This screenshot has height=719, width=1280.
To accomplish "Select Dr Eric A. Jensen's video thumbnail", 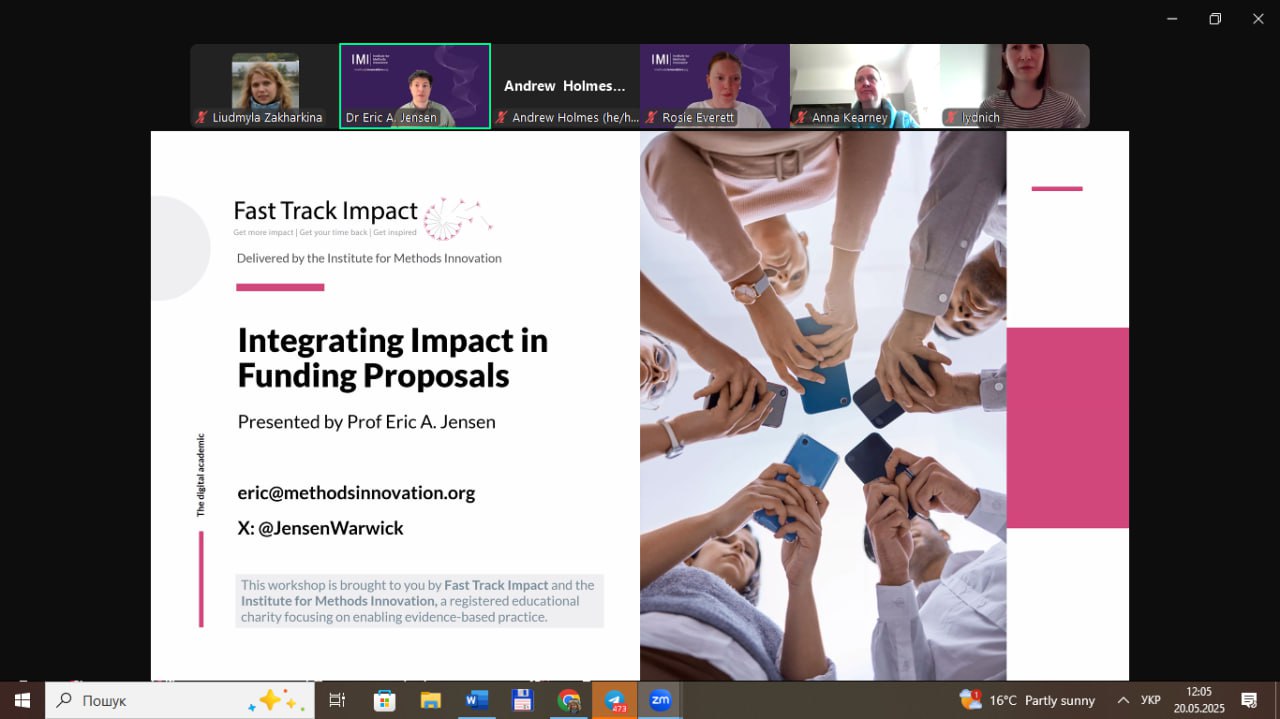I will (415, 86).
